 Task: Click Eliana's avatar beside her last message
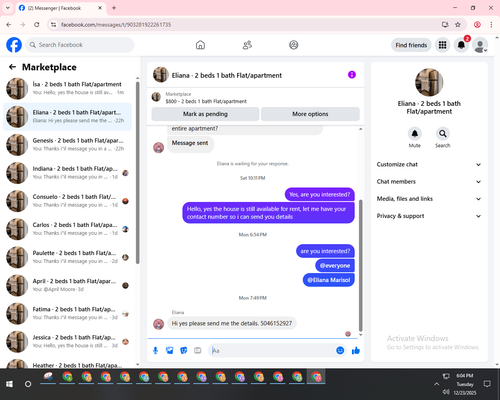click(158, 324)
